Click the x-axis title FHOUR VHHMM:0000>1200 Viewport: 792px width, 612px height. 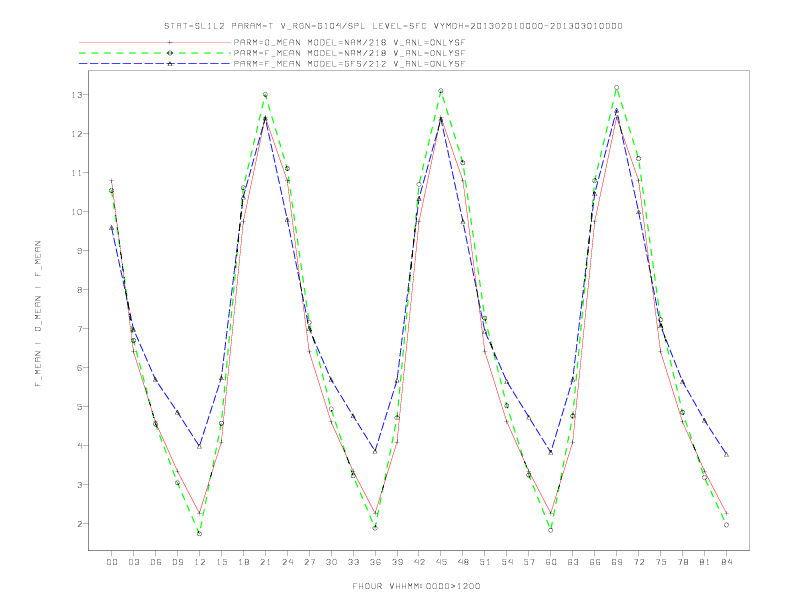click(416, 586)
